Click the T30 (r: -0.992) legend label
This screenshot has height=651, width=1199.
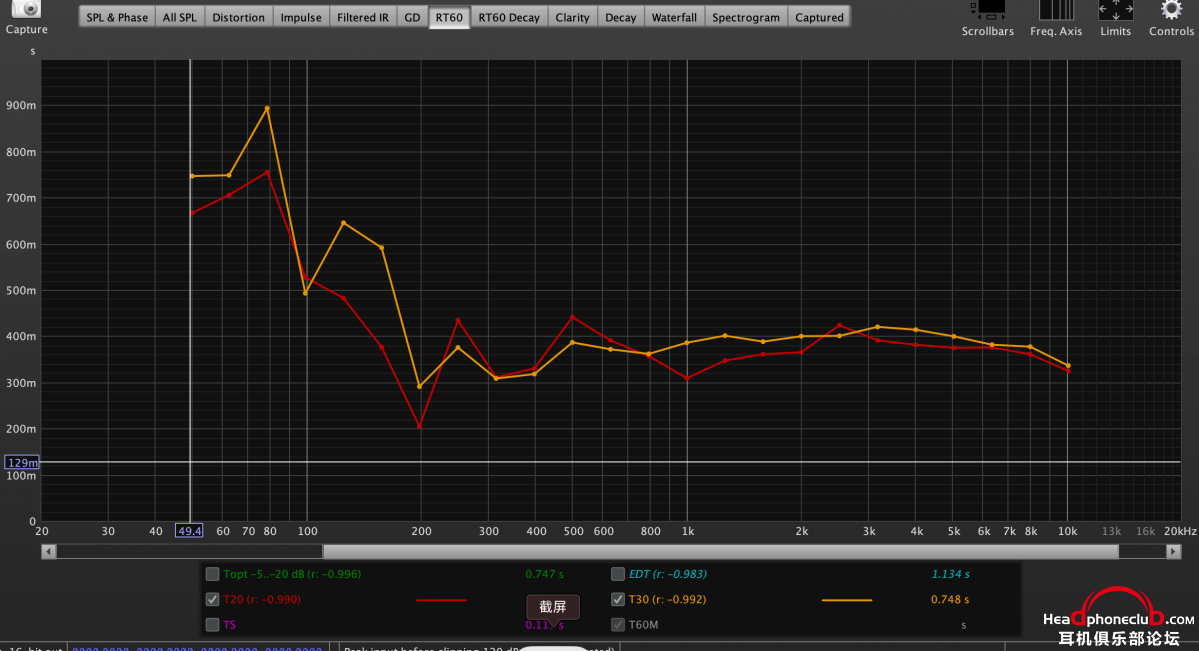point(667,599)
